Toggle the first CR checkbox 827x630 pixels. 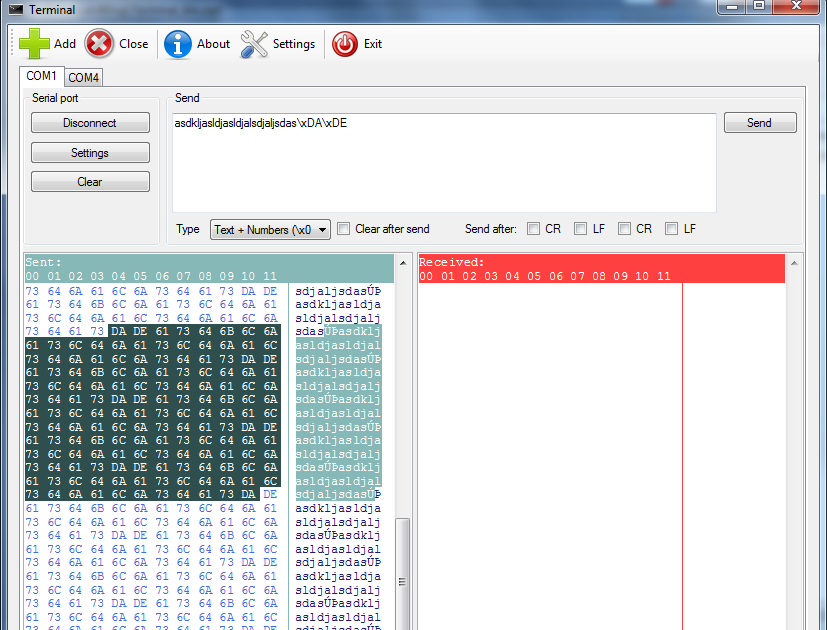coord(534,229)
